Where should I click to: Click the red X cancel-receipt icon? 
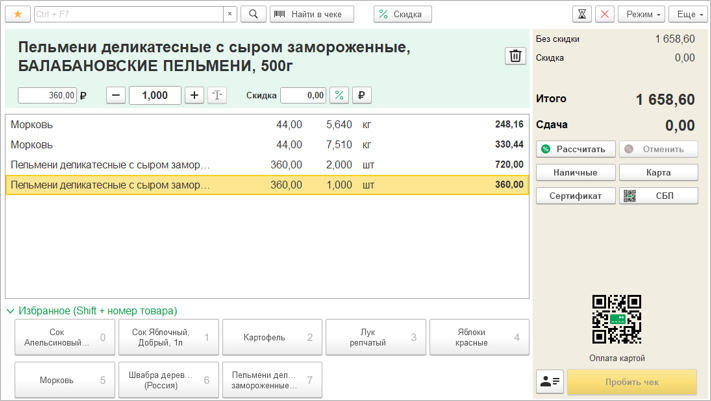coord(605,14)
